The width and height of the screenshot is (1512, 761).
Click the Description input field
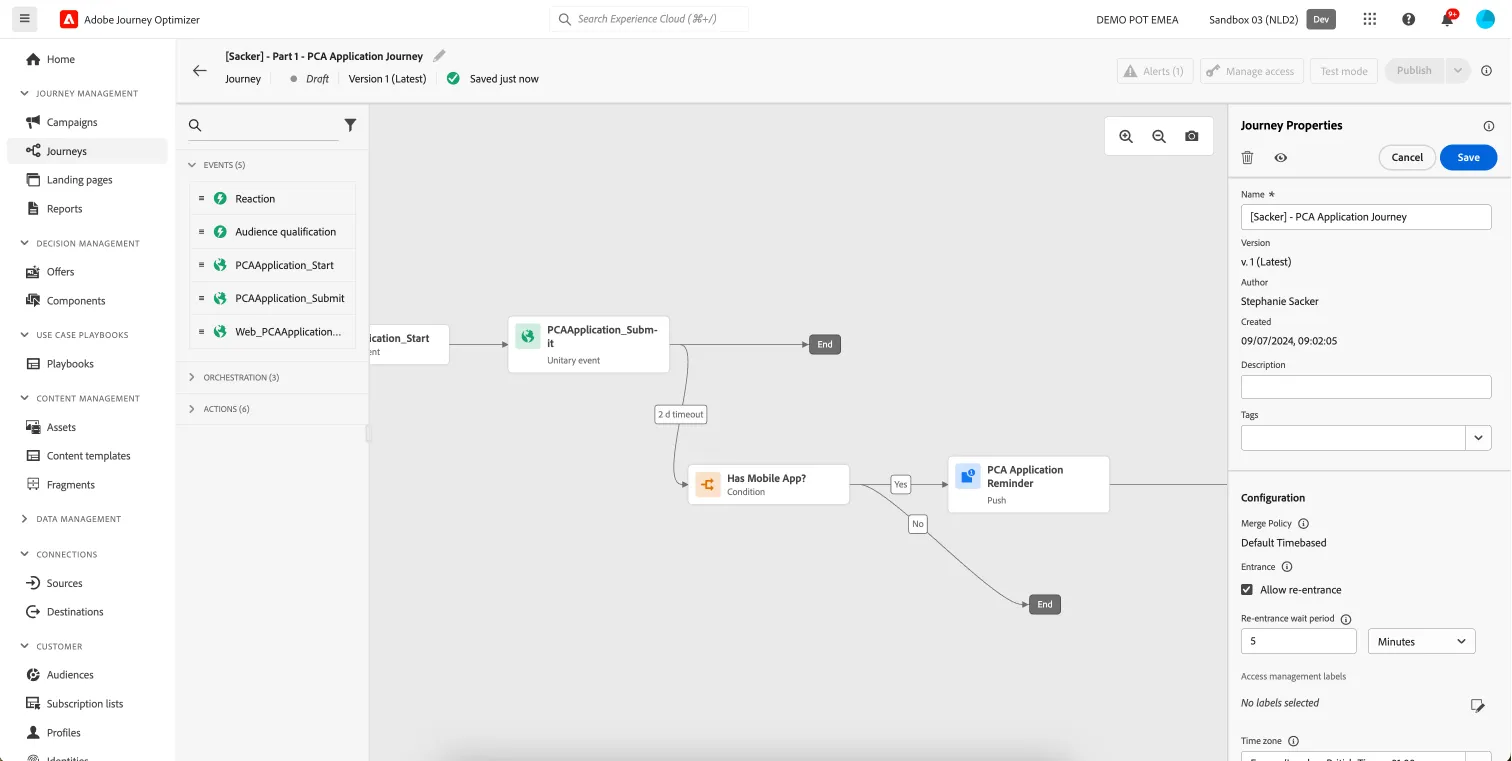1366,387
